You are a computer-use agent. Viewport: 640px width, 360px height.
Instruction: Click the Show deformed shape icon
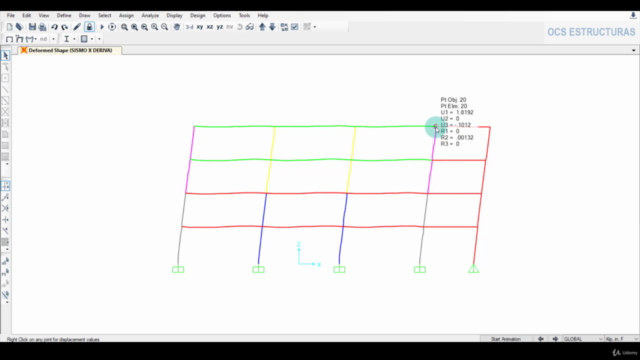coord(19,39)
